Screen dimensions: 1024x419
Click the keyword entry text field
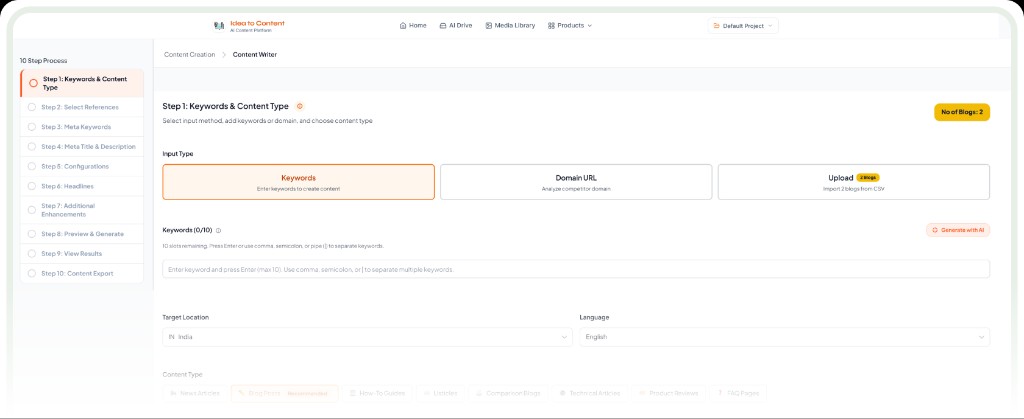[x=576, y=269]
